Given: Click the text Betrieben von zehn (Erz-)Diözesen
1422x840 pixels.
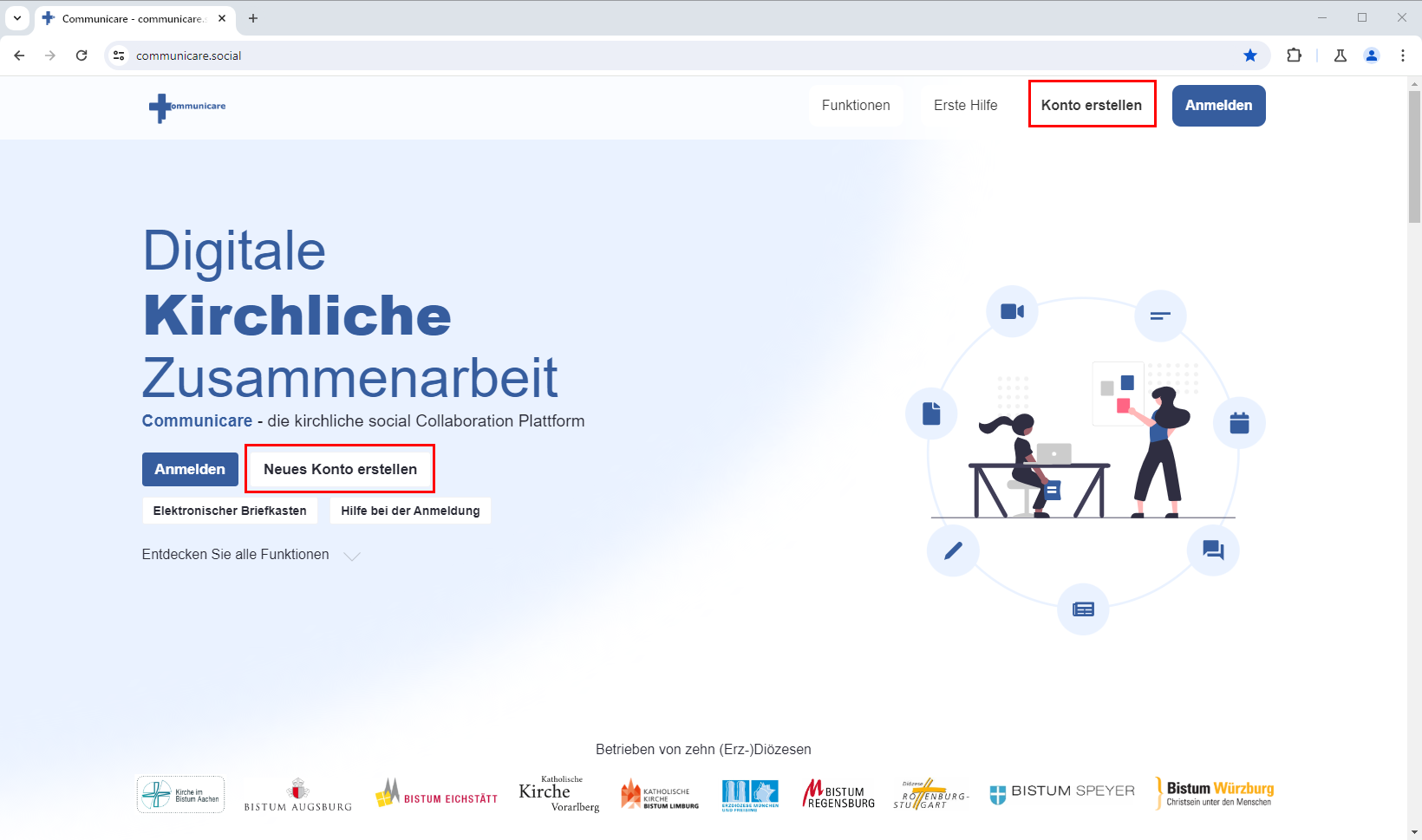Looking at the screenshot, I should coord(703,749).
